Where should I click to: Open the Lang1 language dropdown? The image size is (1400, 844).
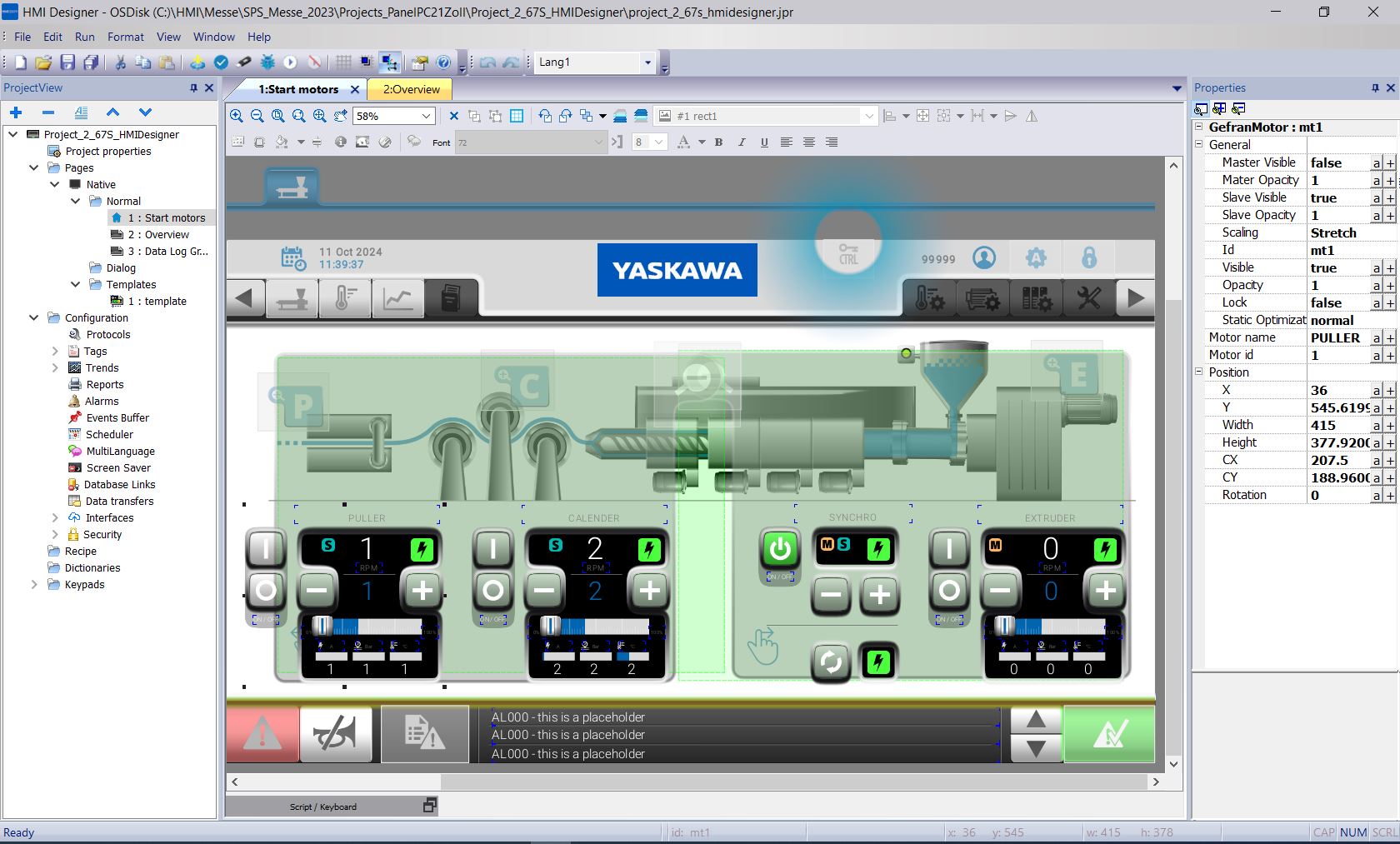(647, 62)
